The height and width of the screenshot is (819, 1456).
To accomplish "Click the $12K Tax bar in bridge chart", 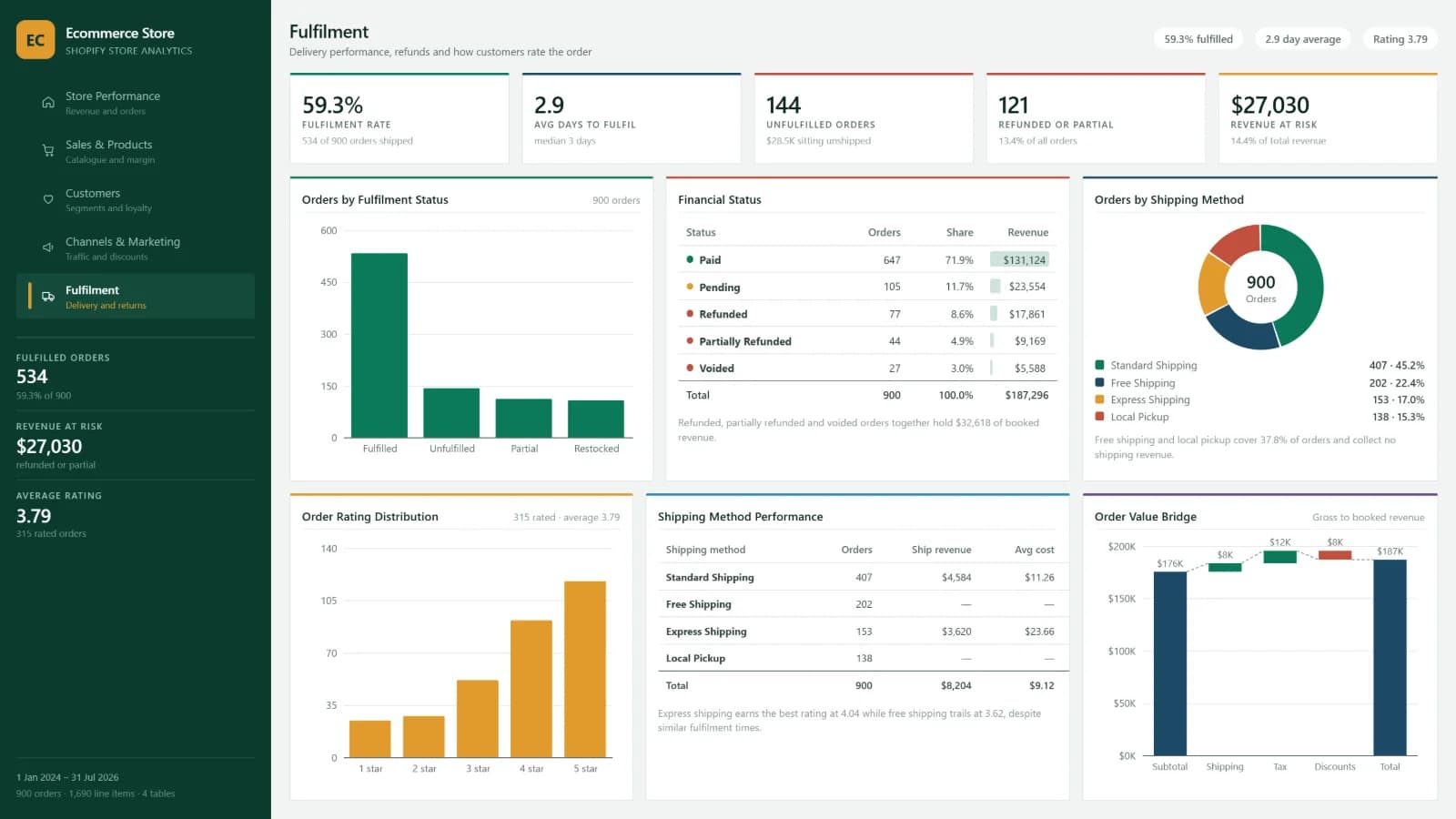I will click(x=1279, y=557).
